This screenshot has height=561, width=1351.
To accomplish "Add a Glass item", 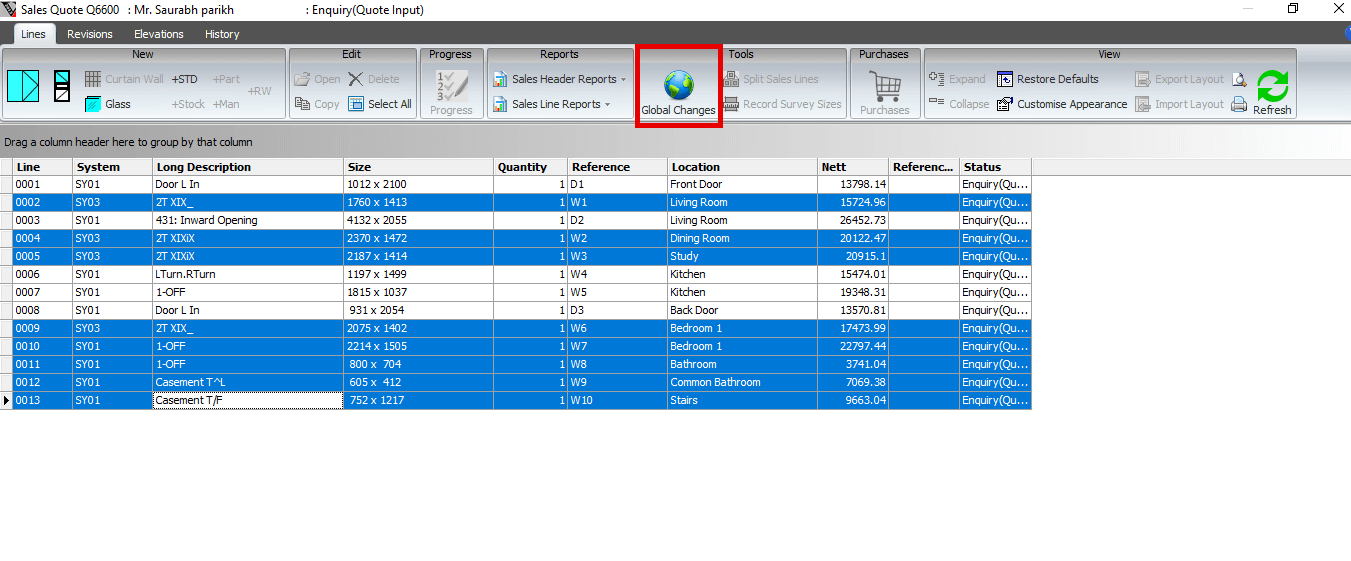I will 108,104.
